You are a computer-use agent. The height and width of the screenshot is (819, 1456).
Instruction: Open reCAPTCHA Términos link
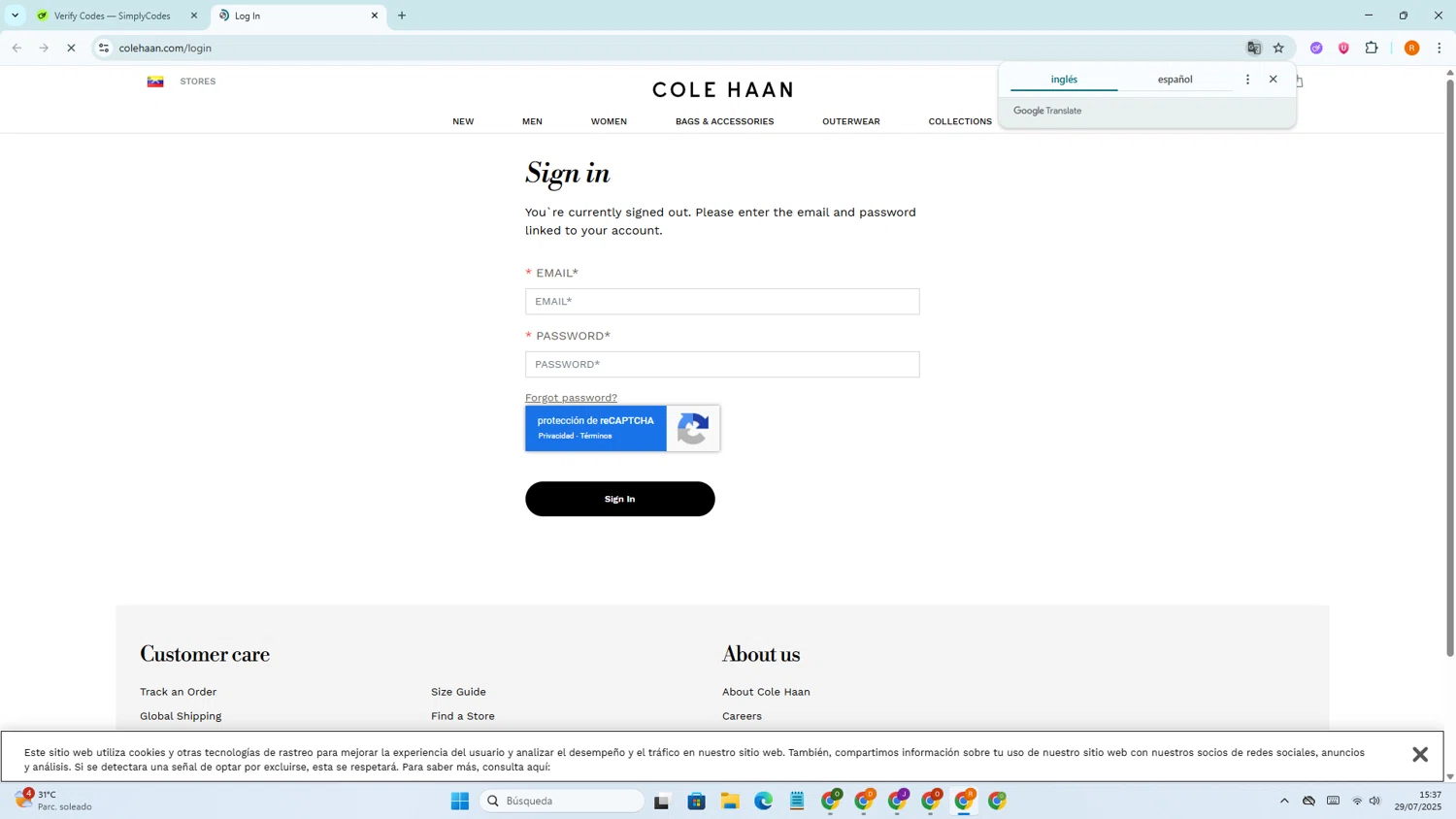click(596, 437)
